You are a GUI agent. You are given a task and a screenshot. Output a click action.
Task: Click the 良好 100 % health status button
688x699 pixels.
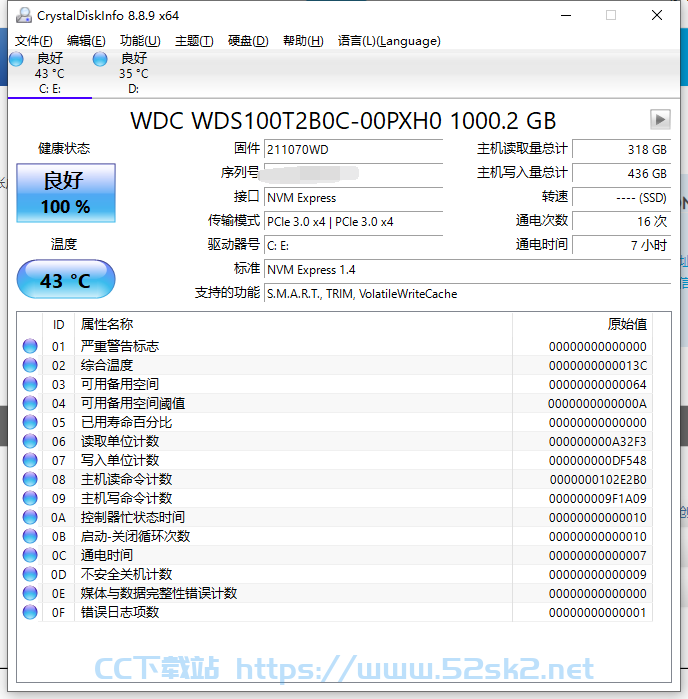[x=66, y=193]
